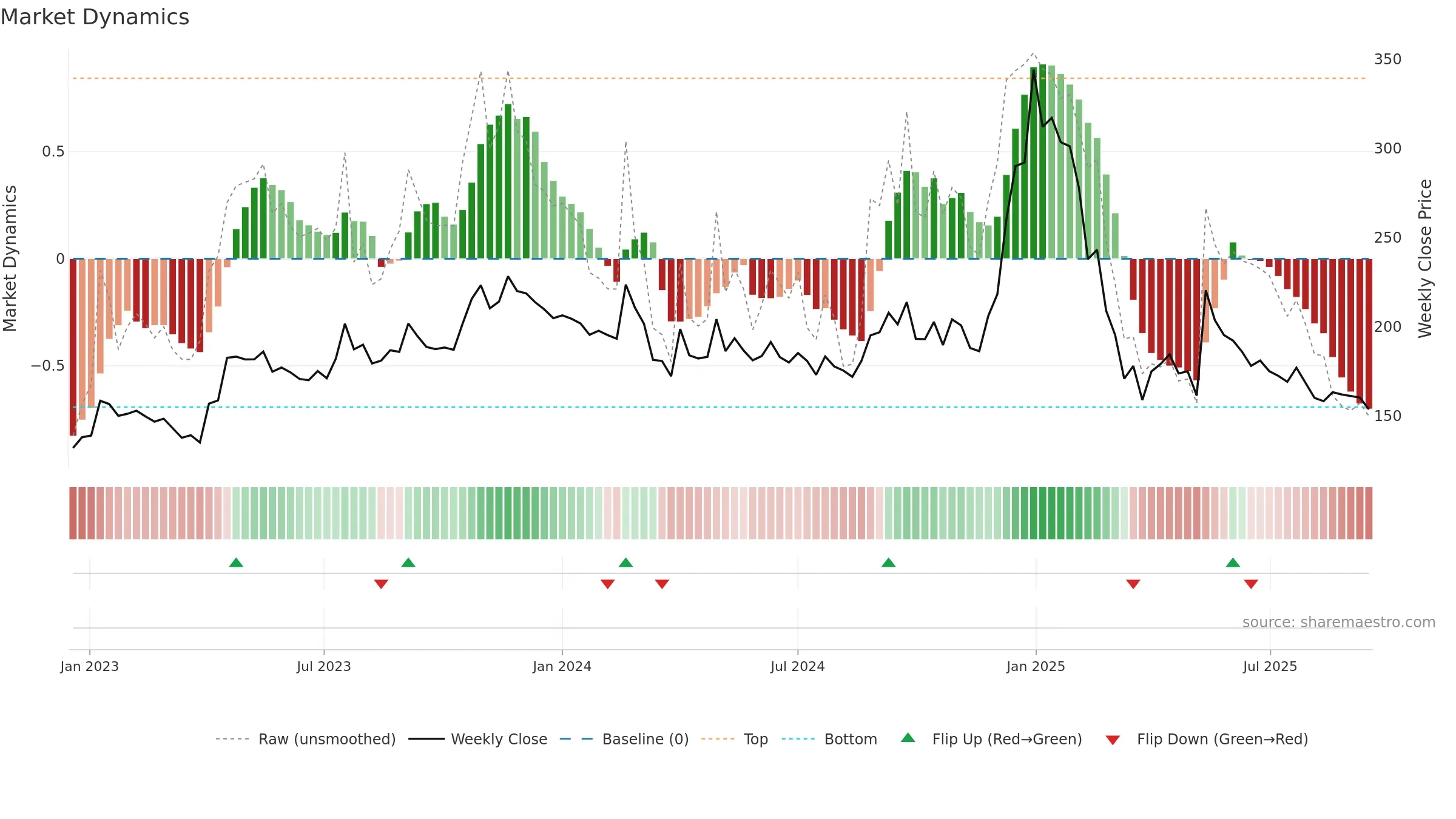Click the 300 price axis tick
The width and height of the screenshot is (1456, 819).
[x=1388, y=149]
